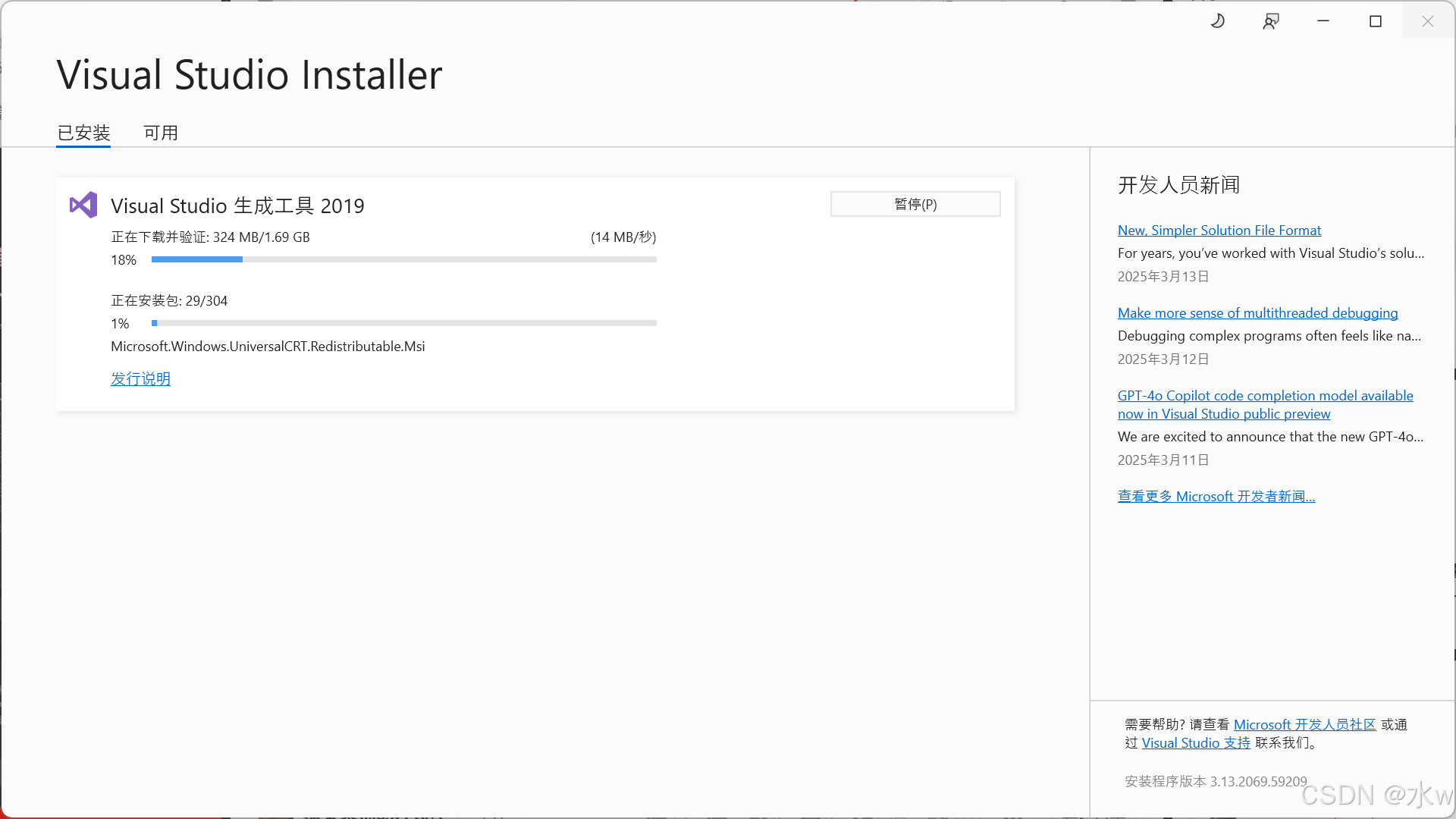Click the Visual Studio purple logo icon
The image size is (1456, 819).
(x=83, y=205)
